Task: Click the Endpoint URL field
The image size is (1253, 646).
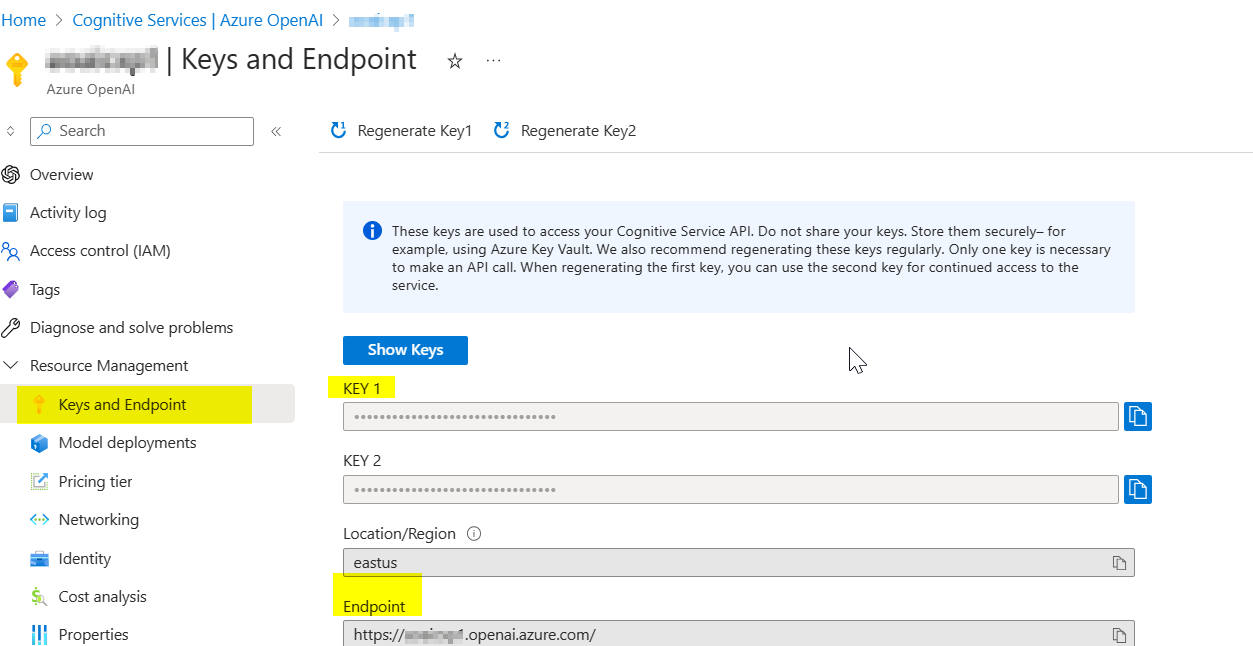Action: [738, 634]
